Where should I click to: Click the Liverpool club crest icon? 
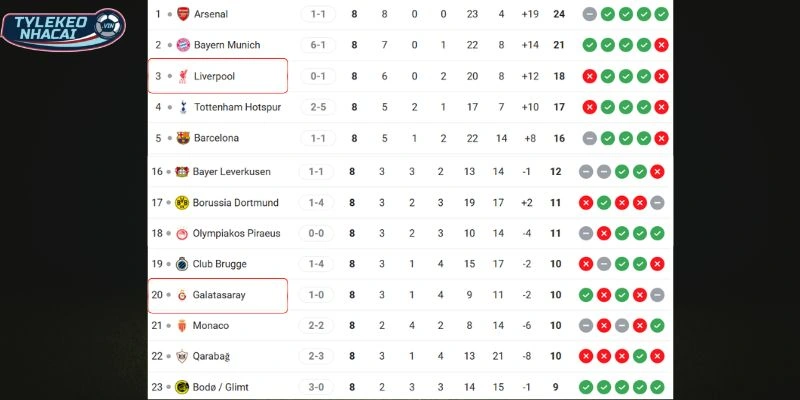[x=182, y=76]
